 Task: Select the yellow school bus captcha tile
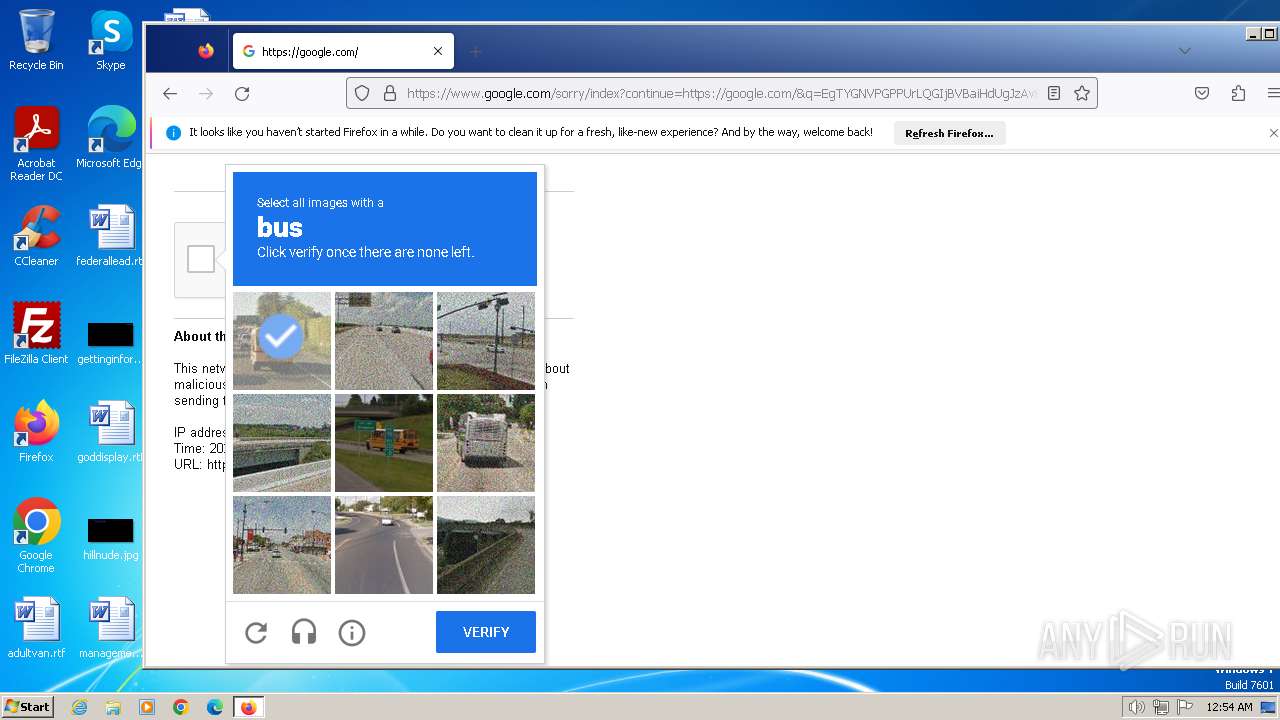tap(384, 442)
